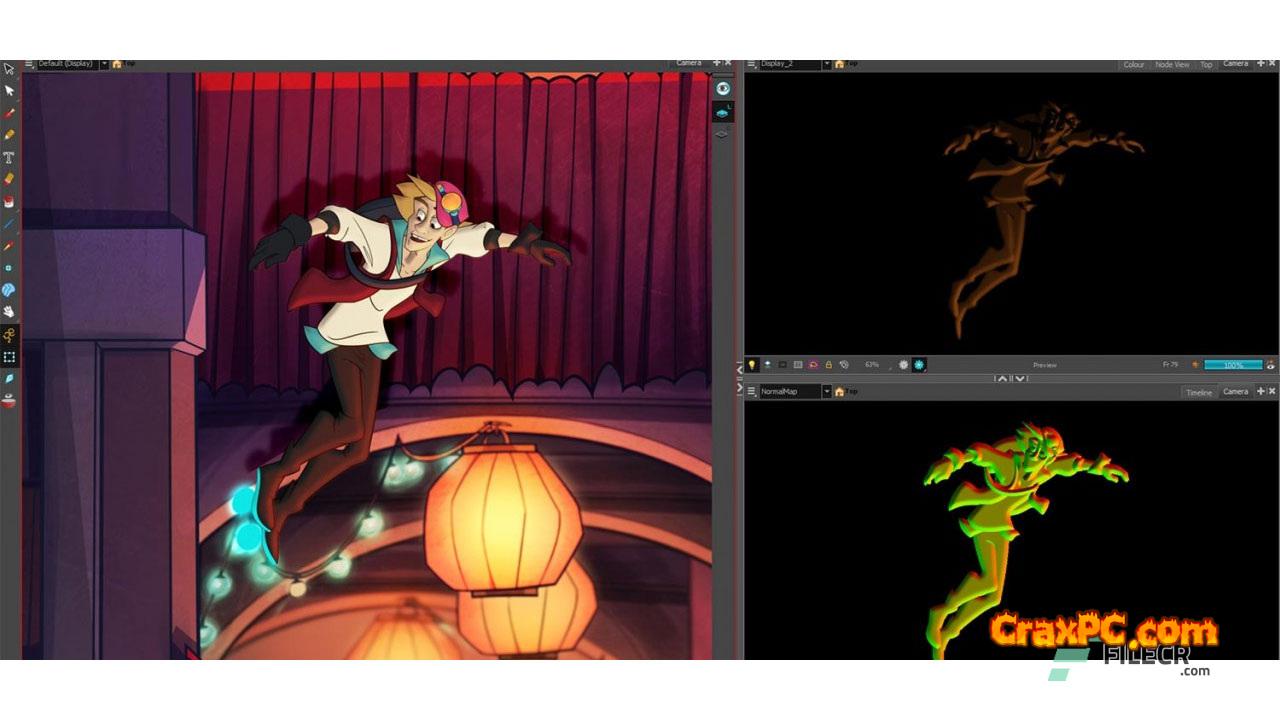Toggle the light bulb in Display_2 view
This screenshot has width=1280, height=720.
click(x=752, y=365)
